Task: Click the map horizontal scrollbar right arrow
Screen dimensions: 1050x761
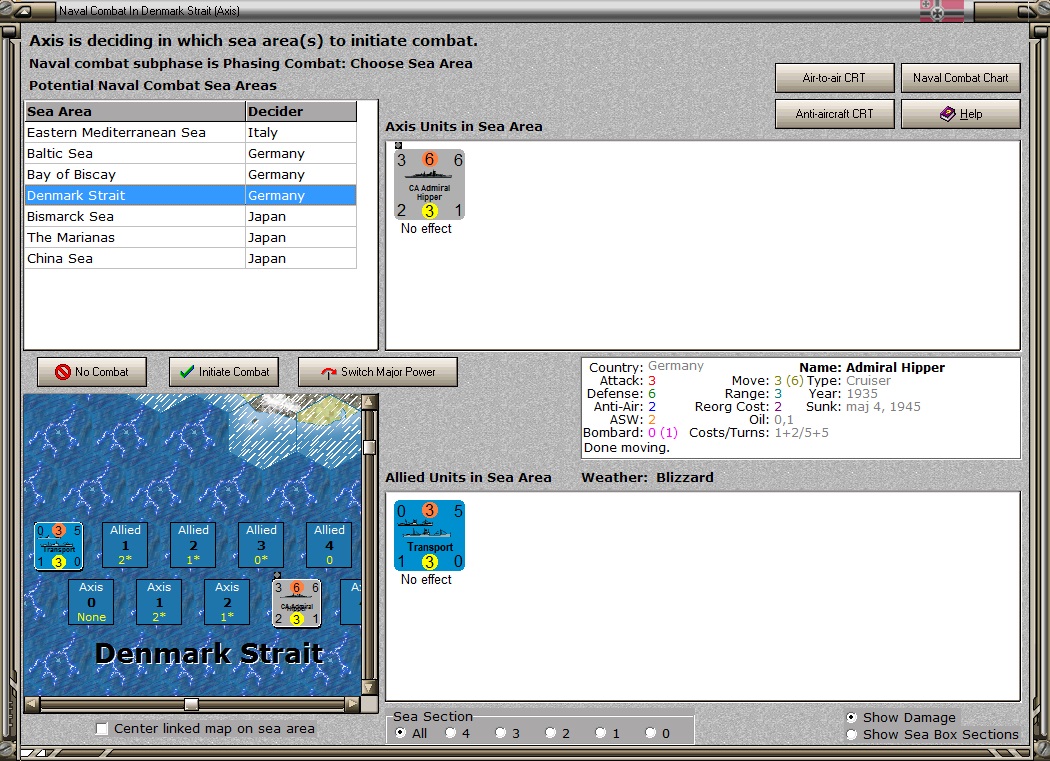Action: pos(352,704)
